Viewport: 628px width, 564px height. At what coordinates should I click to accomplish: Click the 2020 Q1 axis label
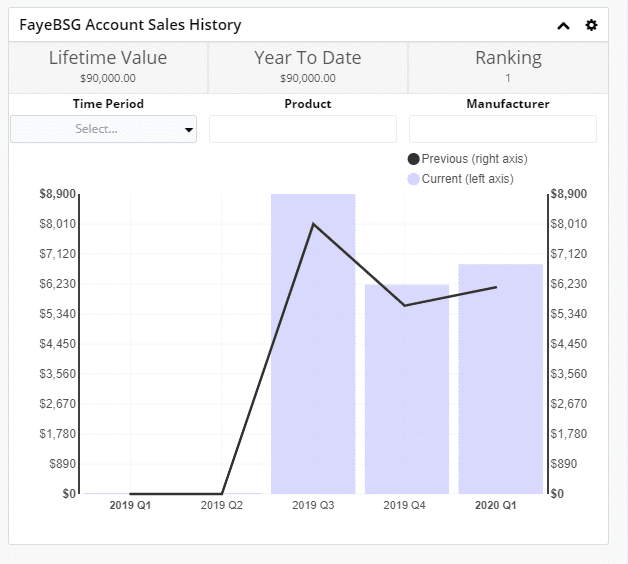(495, 505)
